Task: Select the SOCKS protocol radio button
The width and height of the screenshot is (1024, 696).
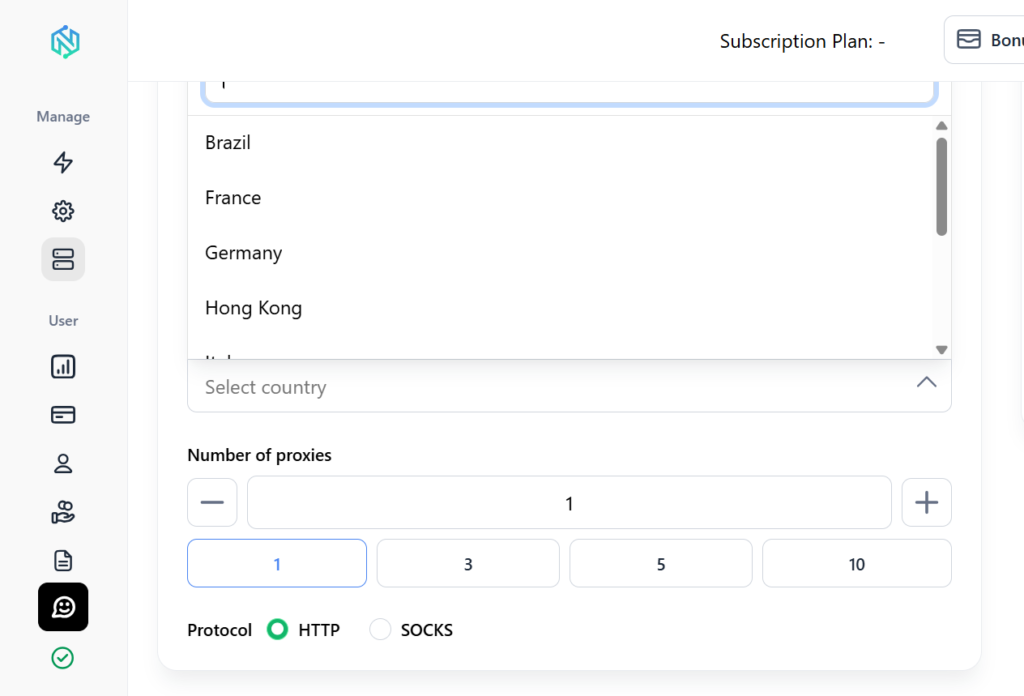Action: click(x=380, y=629)
